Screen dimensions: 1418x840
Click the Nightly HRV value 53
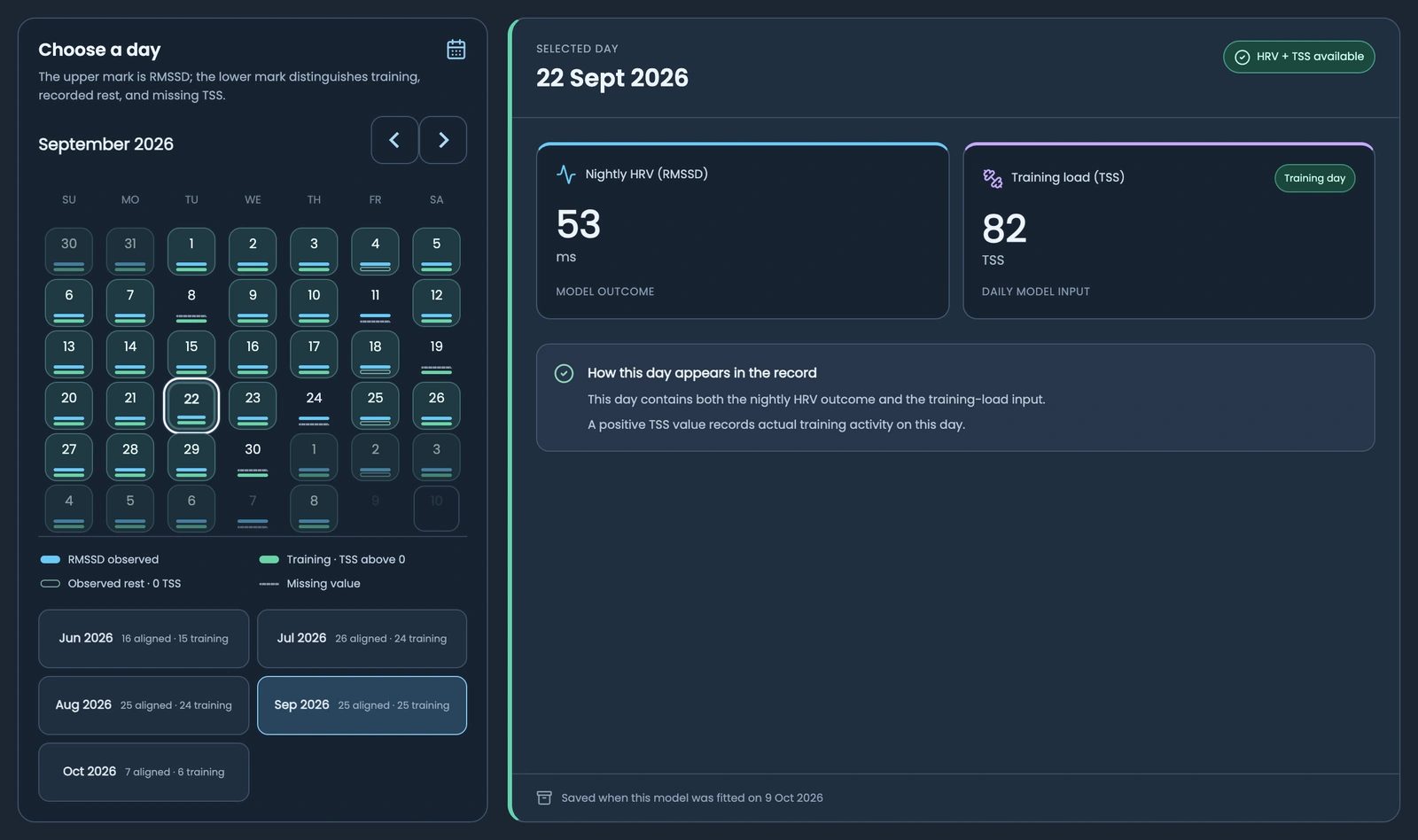click(579, 224)
